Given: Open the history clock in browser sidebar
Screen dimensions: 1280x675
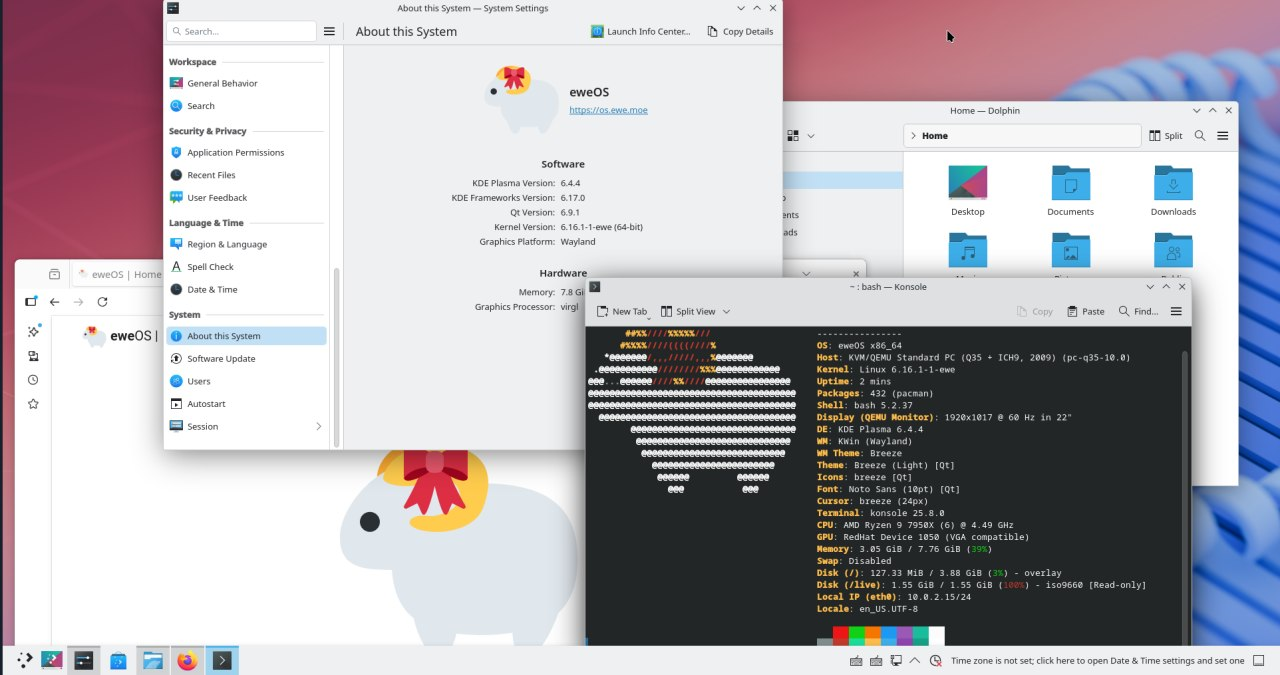Looking at the screenshot, I should 33,380.
